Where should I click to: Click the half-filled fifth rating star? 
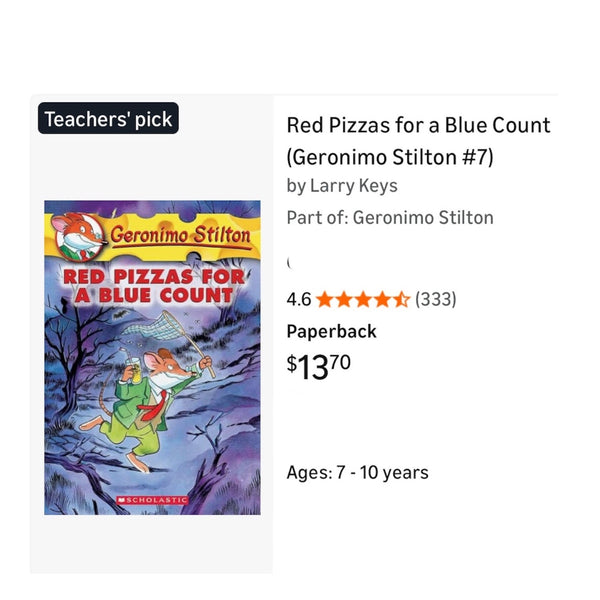tap(401, 299)
